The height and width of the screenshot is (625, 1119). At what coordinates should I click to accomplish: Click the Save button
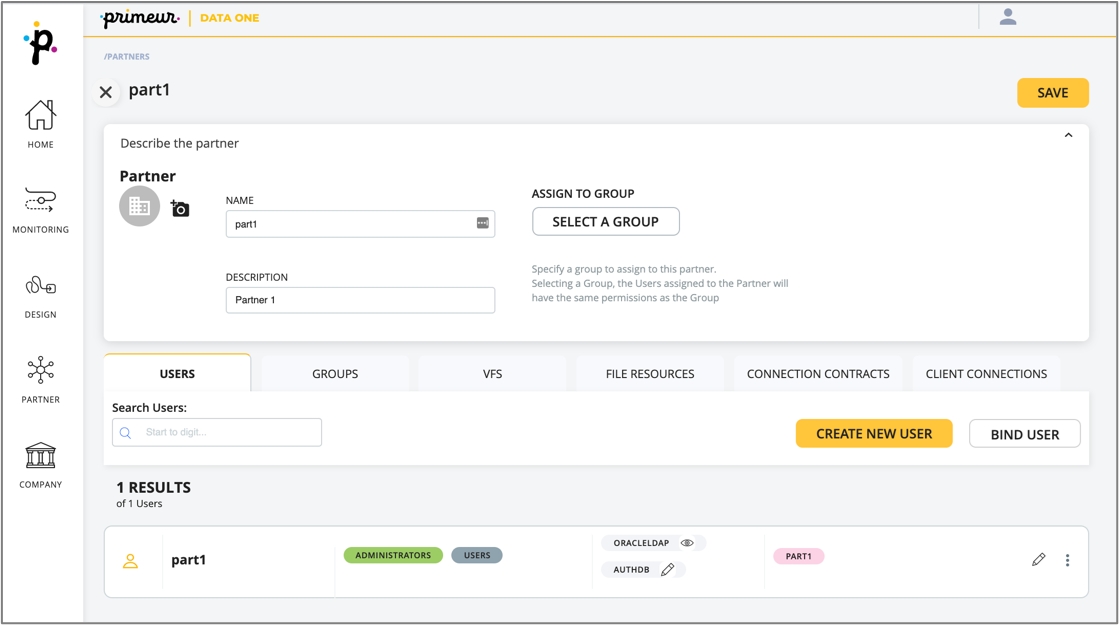(x=1052, y=93)
